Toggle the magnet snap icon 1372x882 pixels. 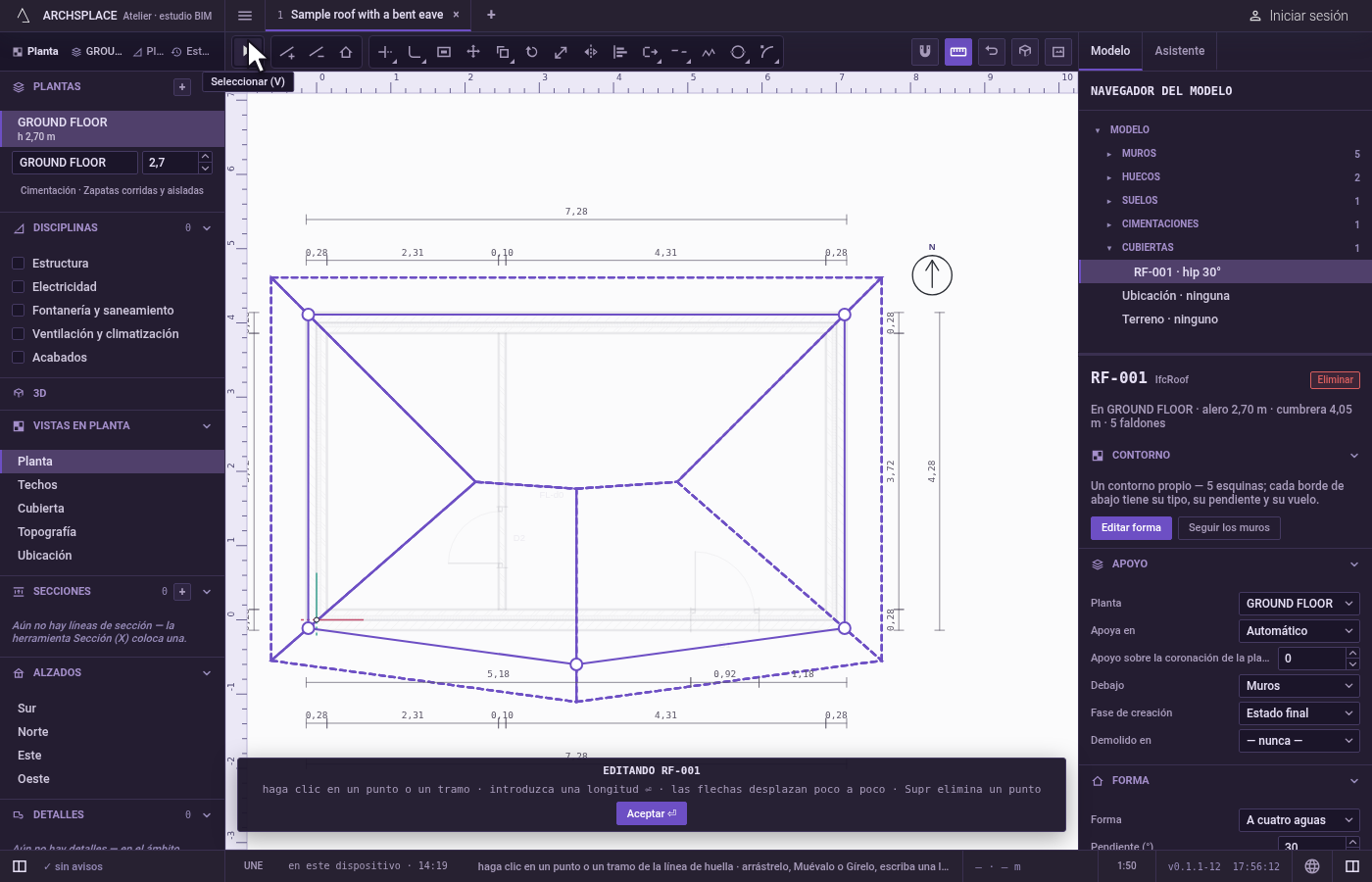(x=925, y=51)
